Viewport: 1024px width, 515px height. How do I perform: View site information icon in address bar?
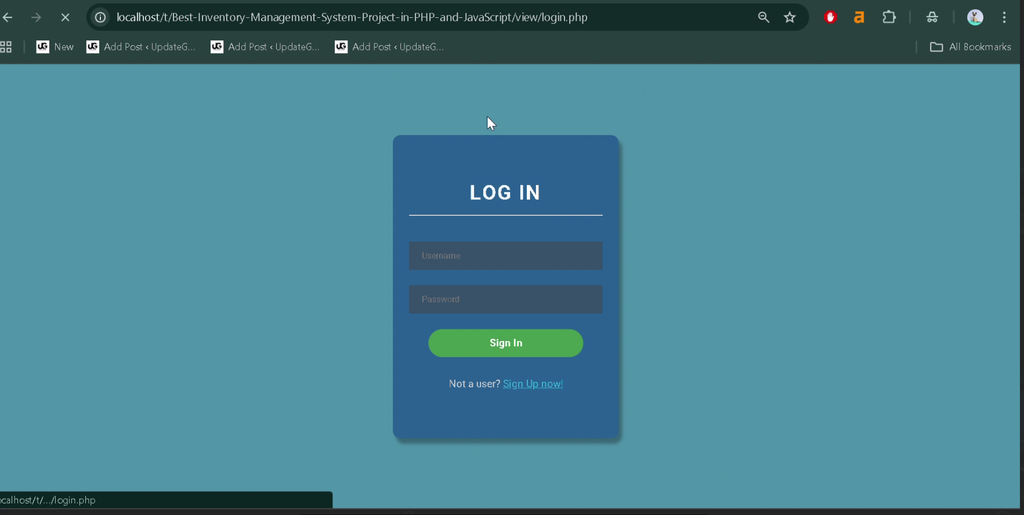click(x=100, y=18)
